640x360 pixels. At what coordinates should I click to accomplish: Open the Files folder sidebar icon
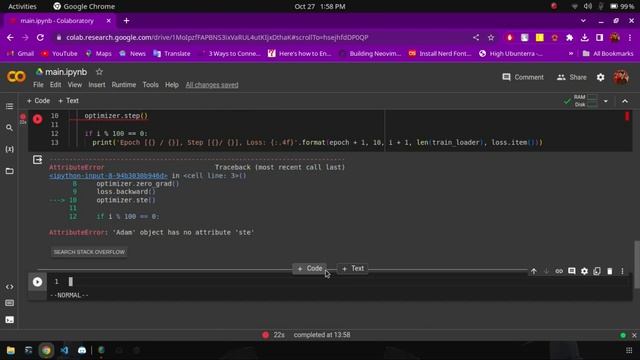pos(9,171)
